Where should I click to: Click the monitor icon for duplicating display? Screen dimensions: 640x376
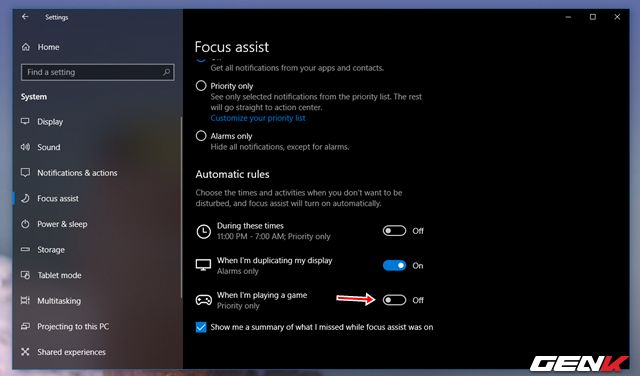[x=203, y=265]
